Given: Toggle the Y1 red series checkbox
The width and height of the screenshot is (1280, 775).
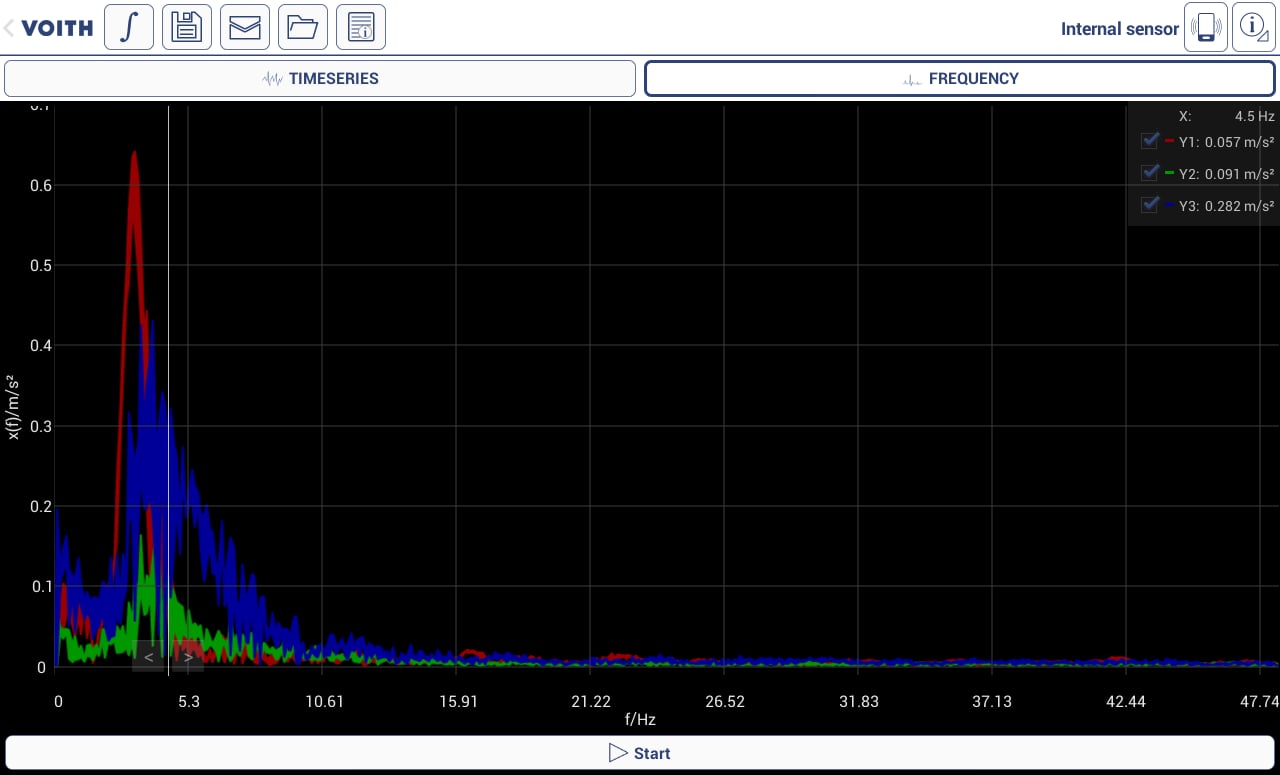Looking at the screenshot, I should (x=1150, y=141).
